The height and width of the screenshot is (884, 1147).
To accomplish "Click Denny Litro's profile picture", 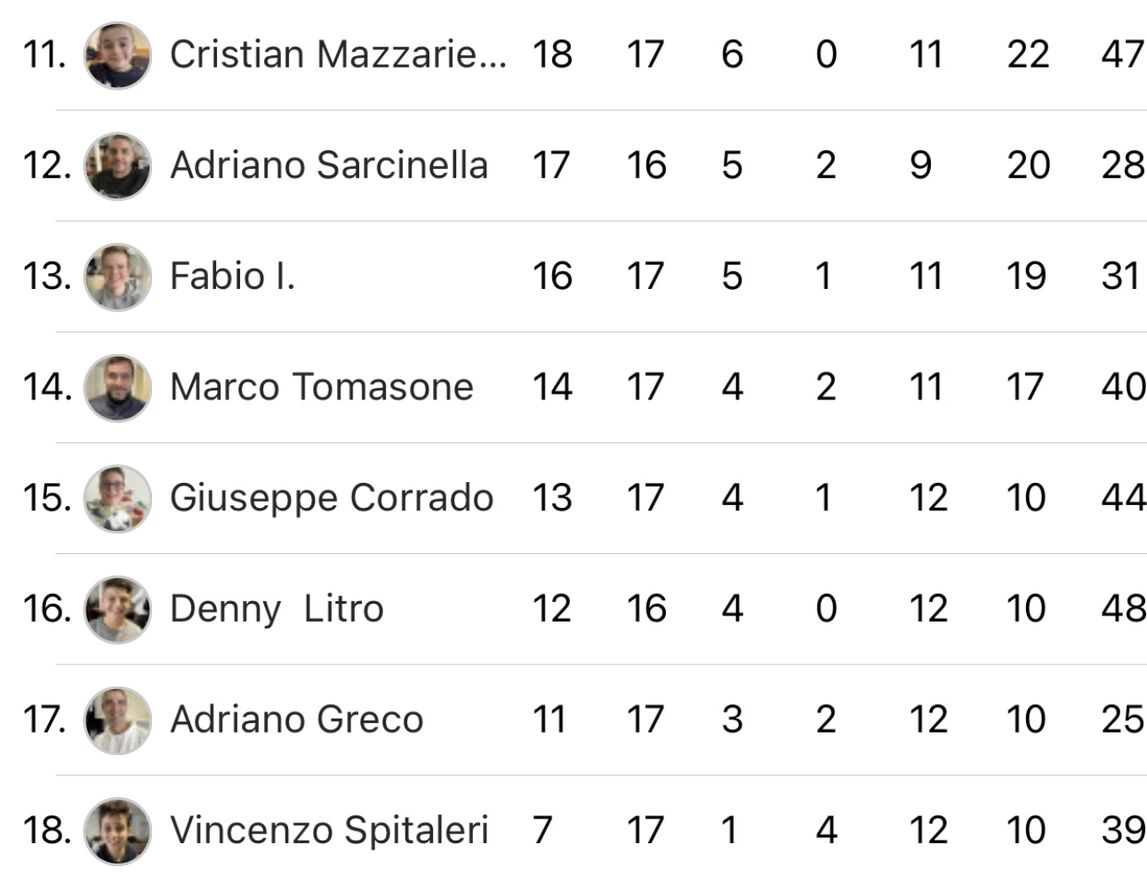I will (118, 610).
